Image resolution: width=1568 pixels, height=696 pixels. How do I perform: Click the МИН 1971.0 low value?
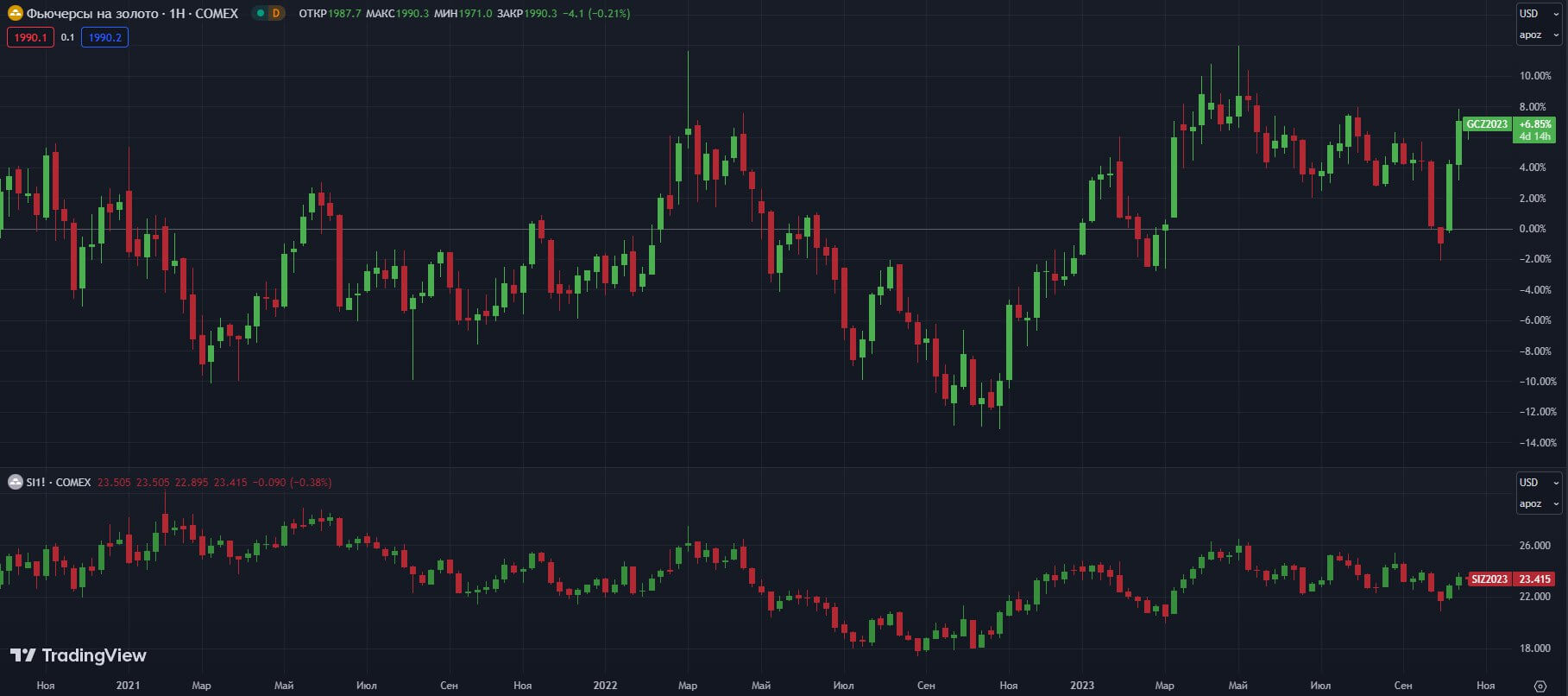click(463, 14)
